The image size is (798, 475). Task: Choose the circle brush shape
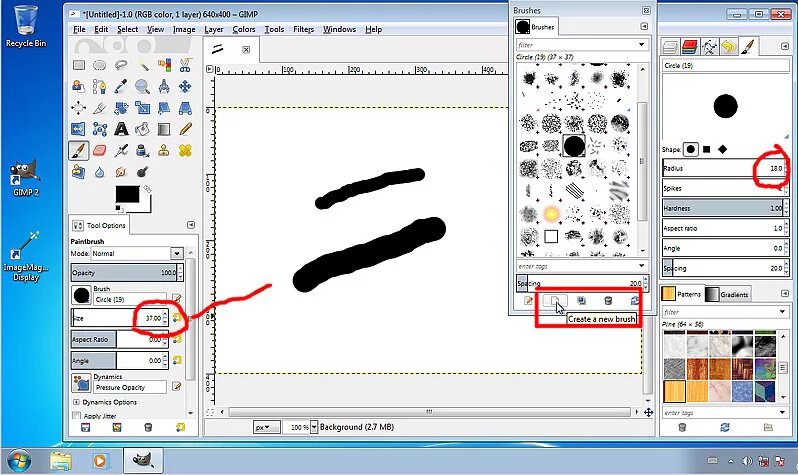pos(691,149)
